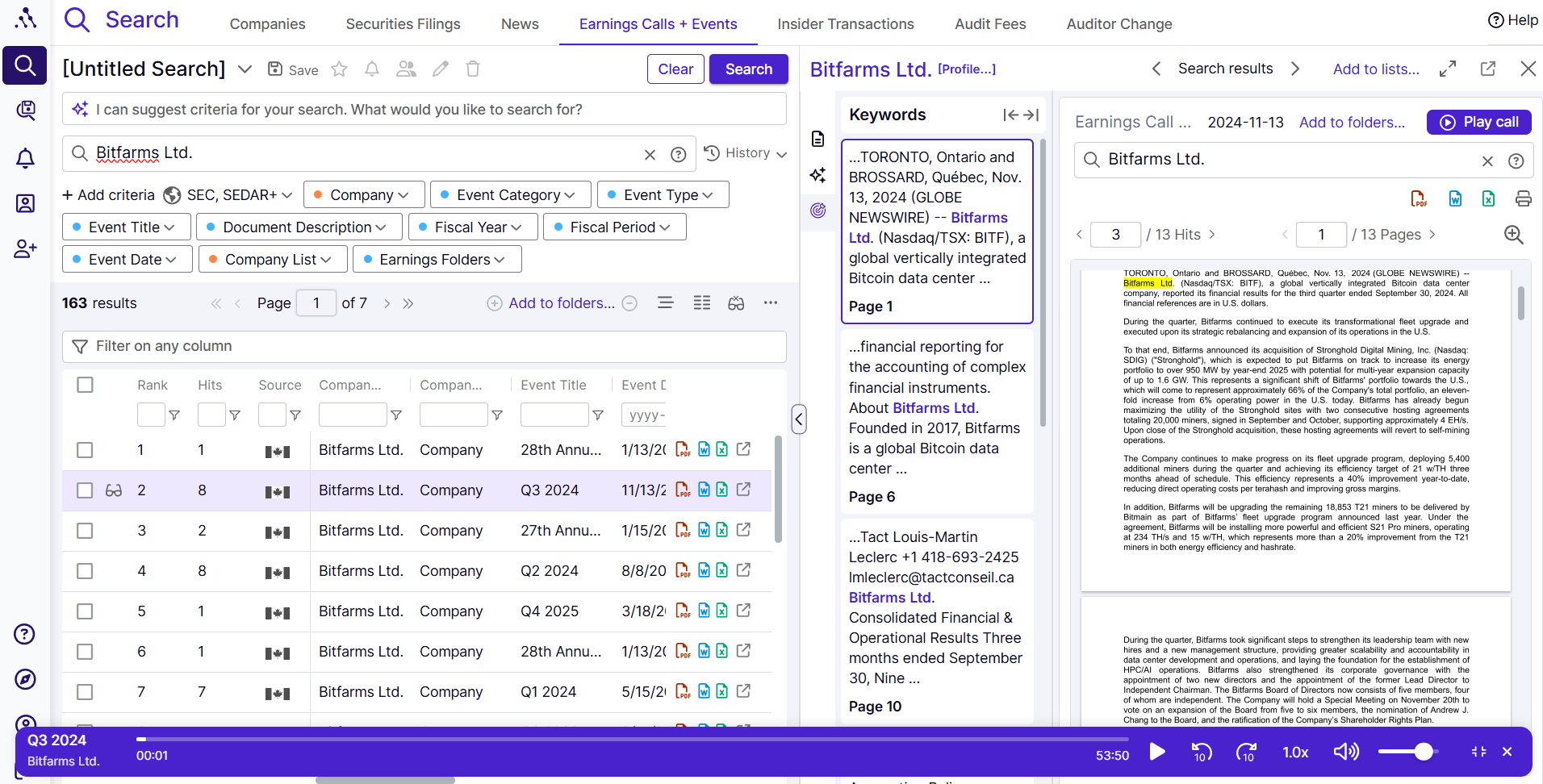Click the Clear button

click(675, 69)
